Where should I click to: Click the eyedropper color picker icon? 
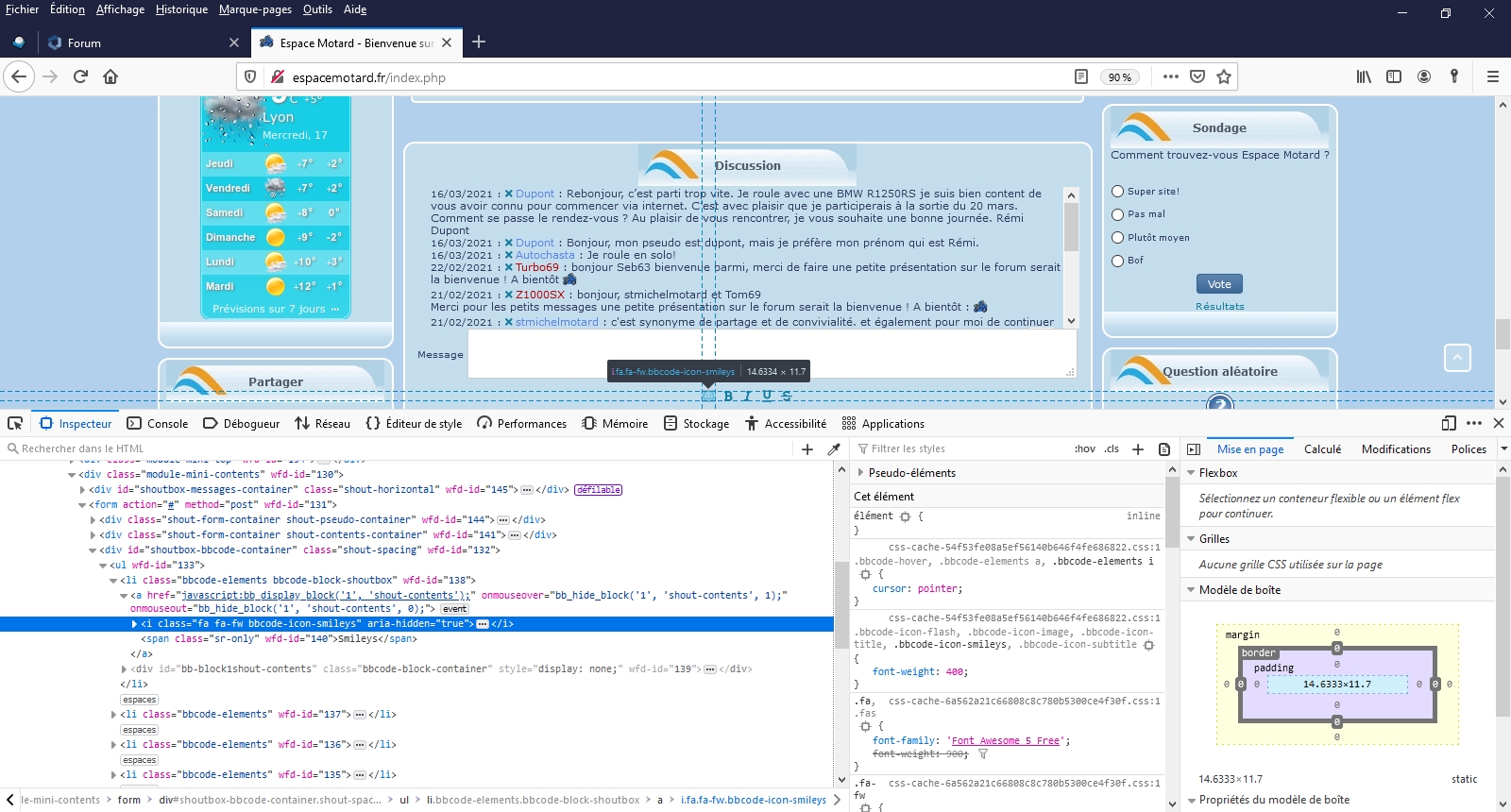(834, 449)
